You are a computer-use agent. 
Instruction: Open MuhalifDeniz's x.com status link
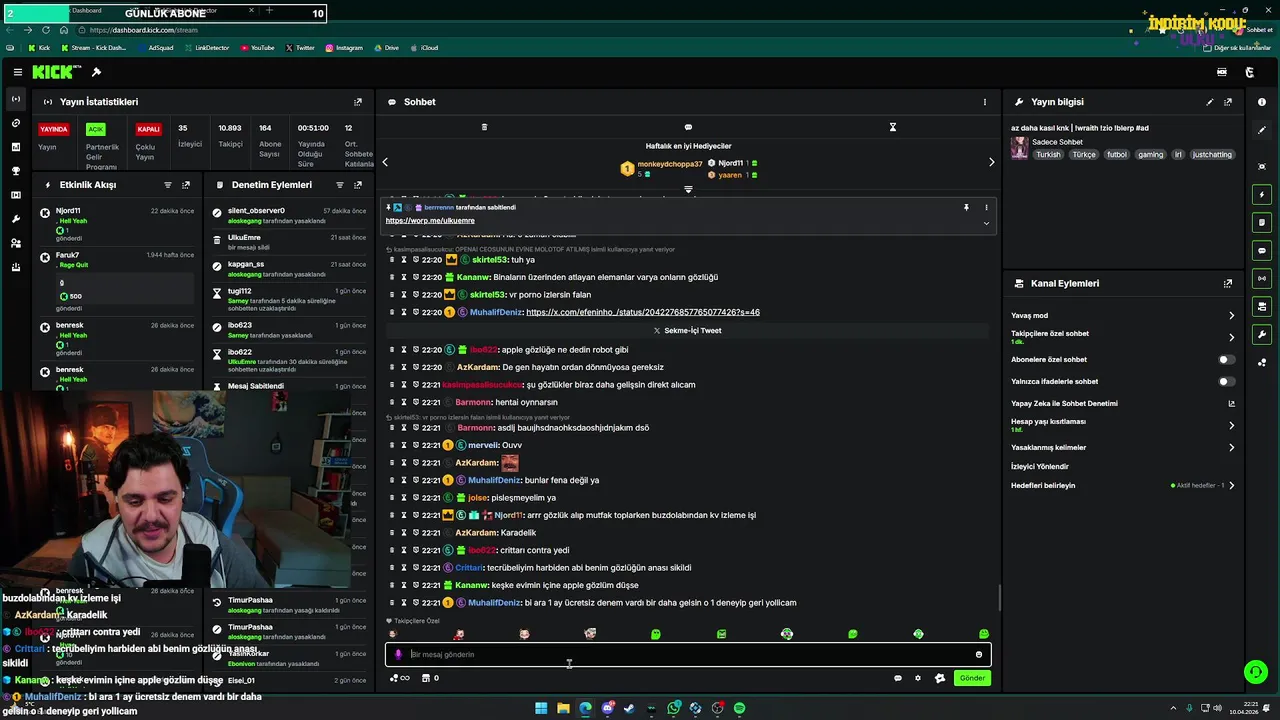[x=643, y=312]
